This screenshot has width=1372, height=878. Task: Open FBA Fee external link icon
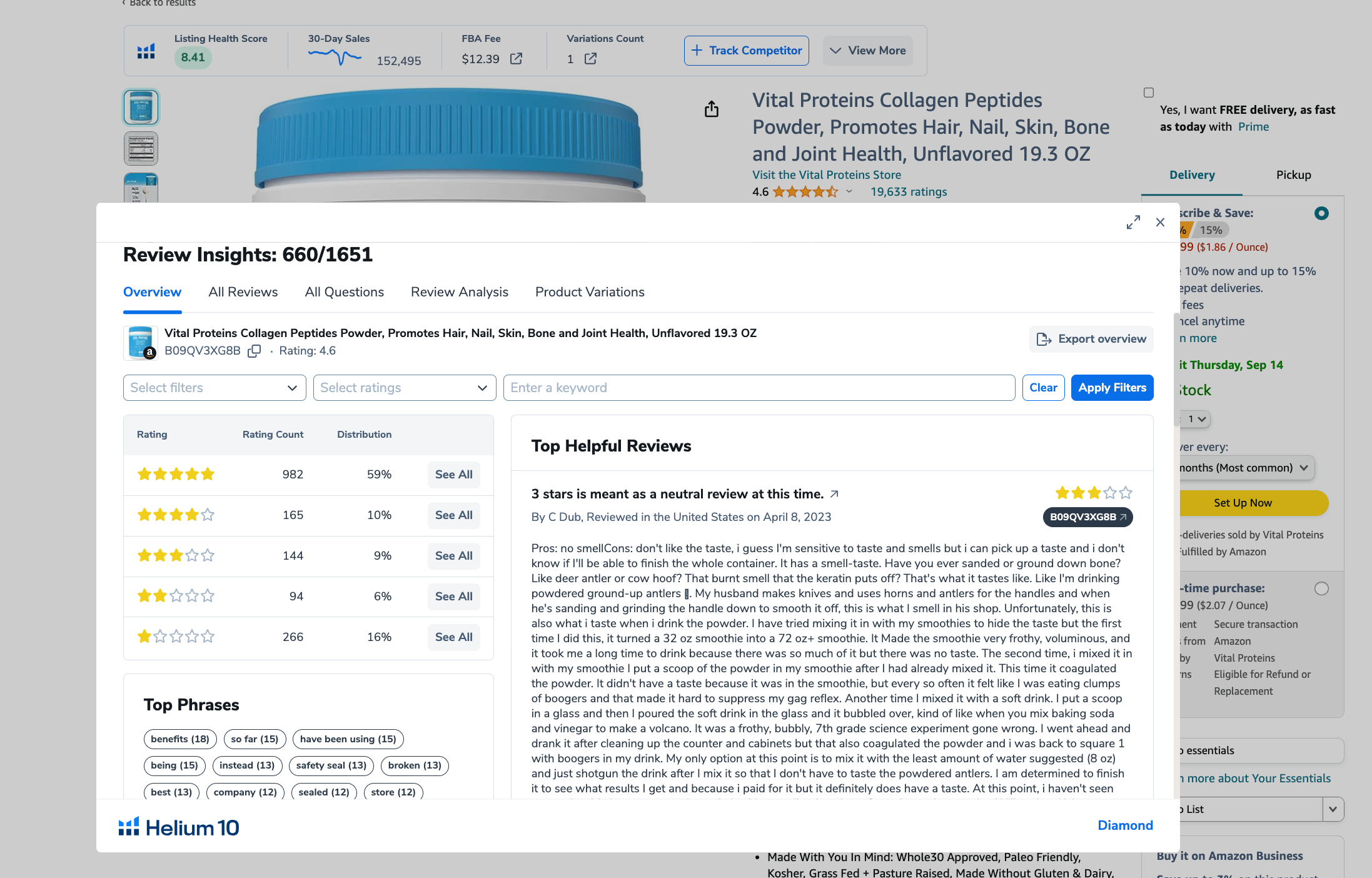click(x=516, y=59)
